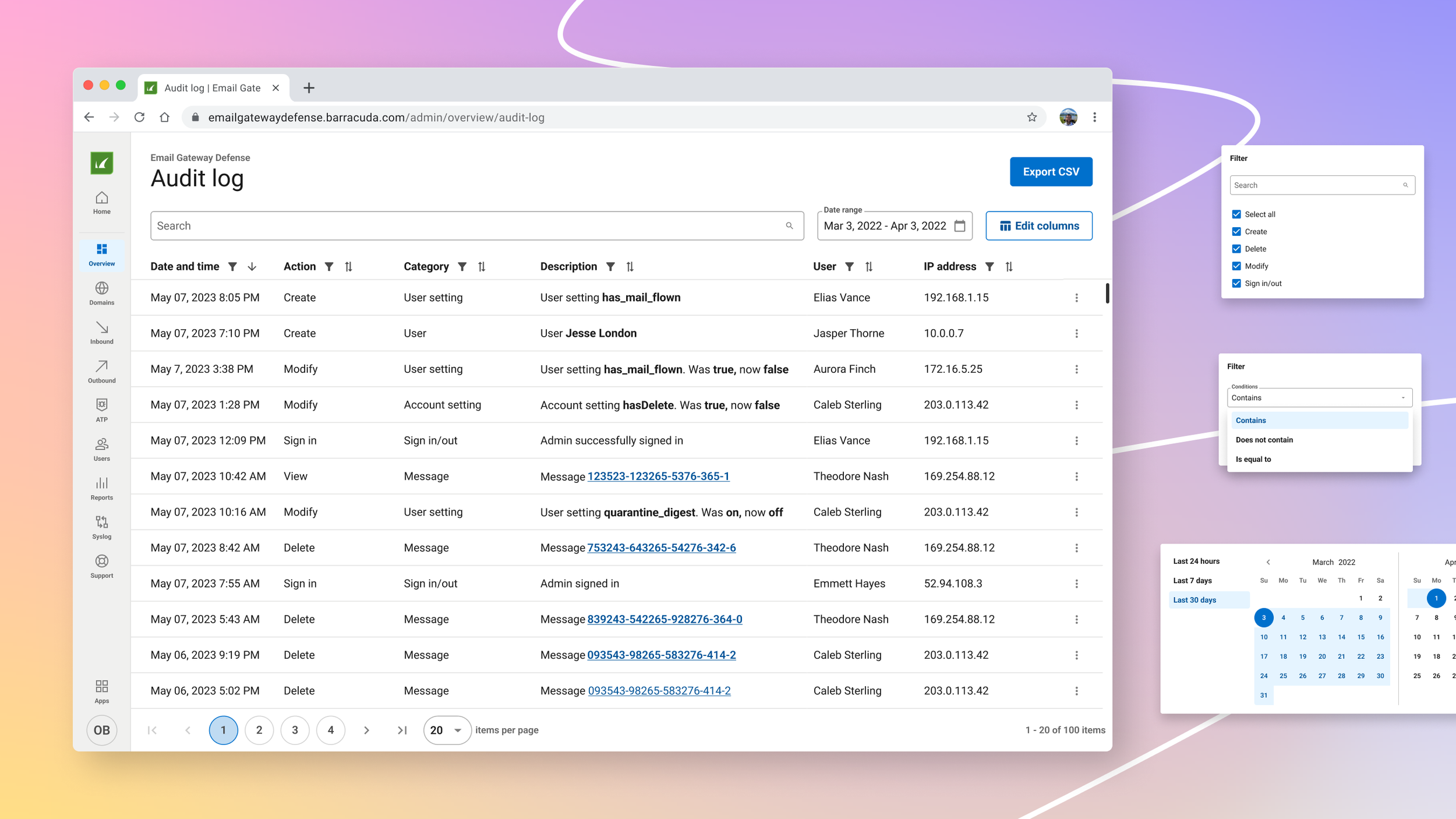Go to page 3 of results
1456x819 pixels.
(295, 730)
